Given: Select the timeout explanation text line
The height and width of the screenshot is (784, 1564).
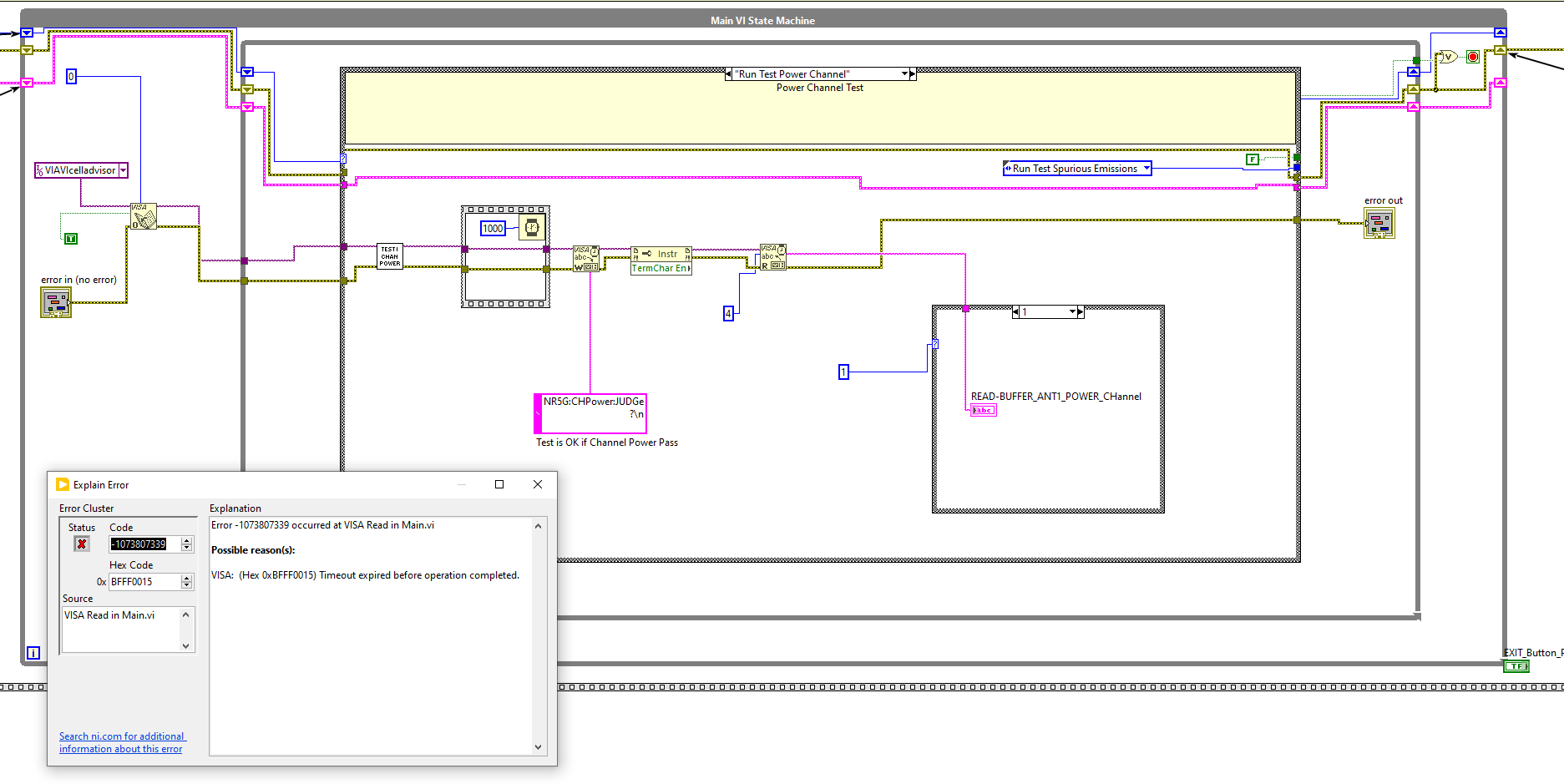Looking at the screenshot, I should pyautogui.click(x=365, y=575).
